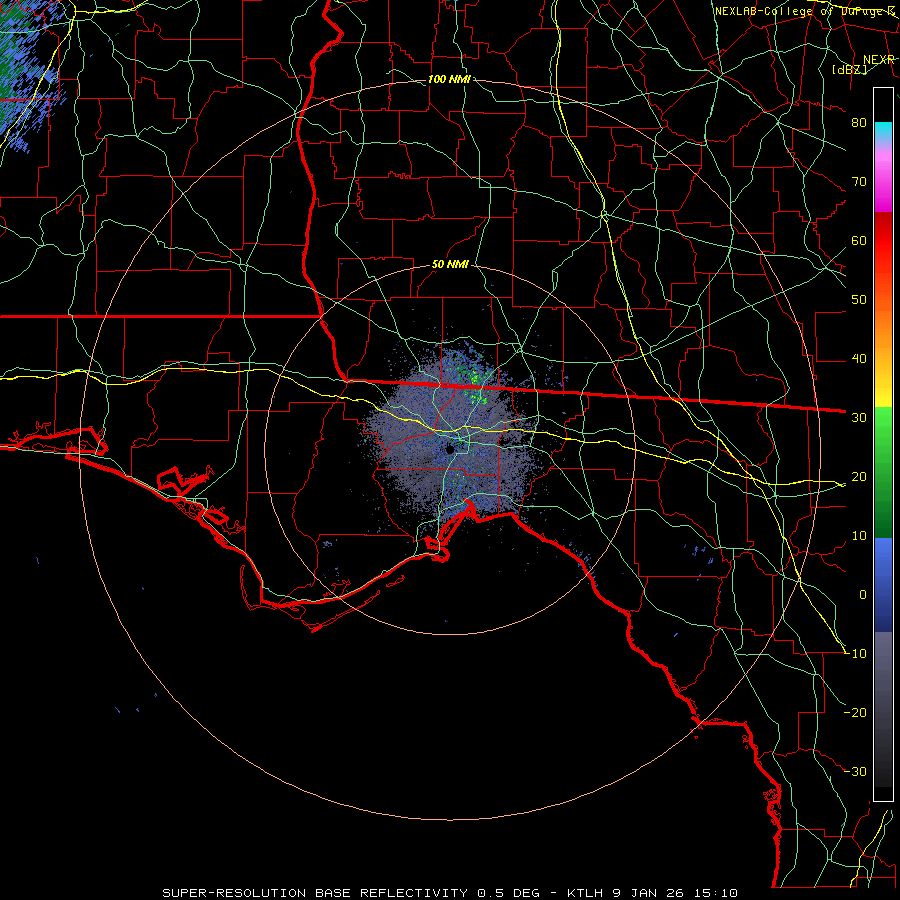Image resolution: width=900 pixels, height=900 pixels.
Task: Click the 30 value on dBZ scale
Action: [x=859, y=418]
